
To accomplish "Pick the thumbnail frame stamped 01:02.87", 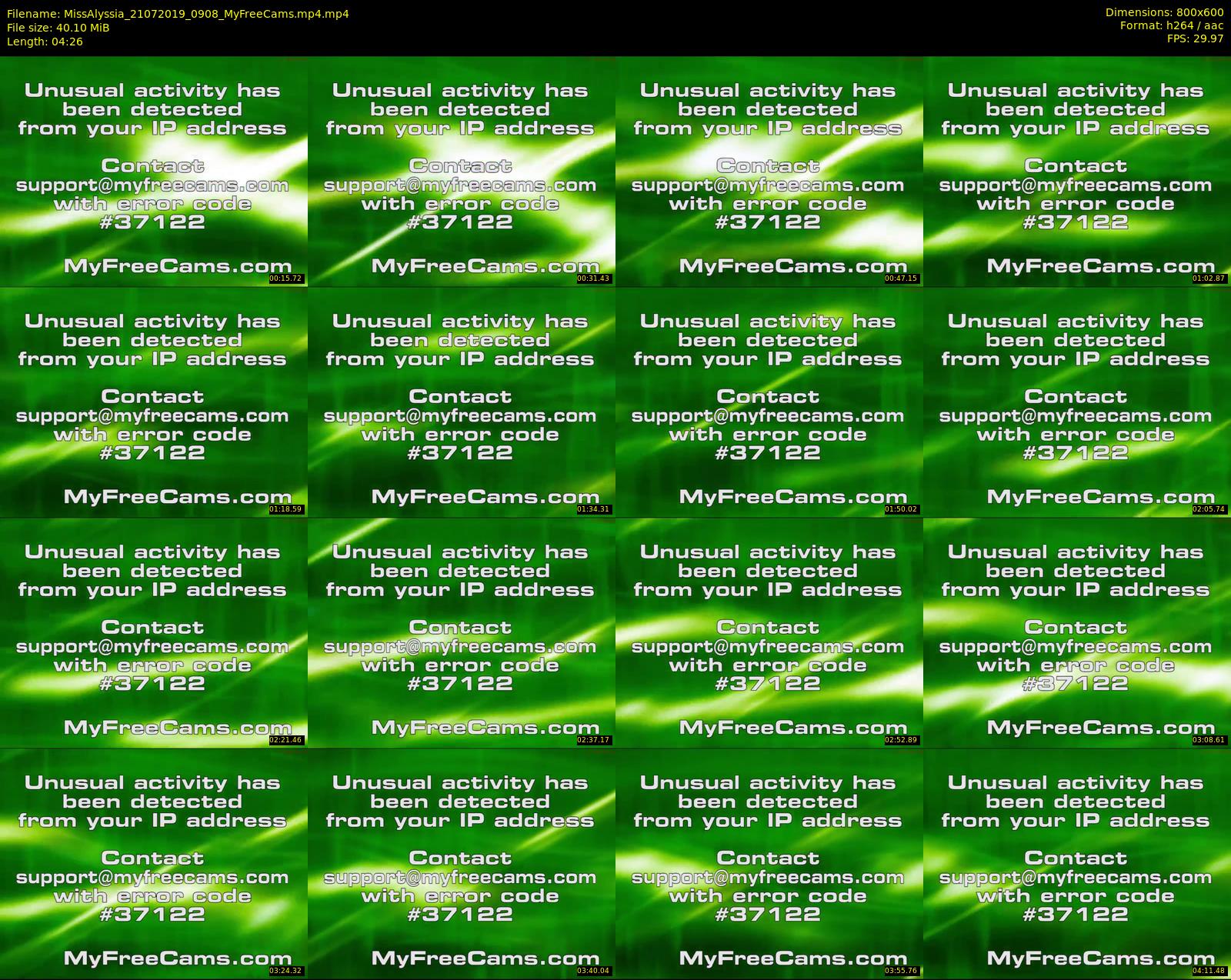I will point(1076,172).
